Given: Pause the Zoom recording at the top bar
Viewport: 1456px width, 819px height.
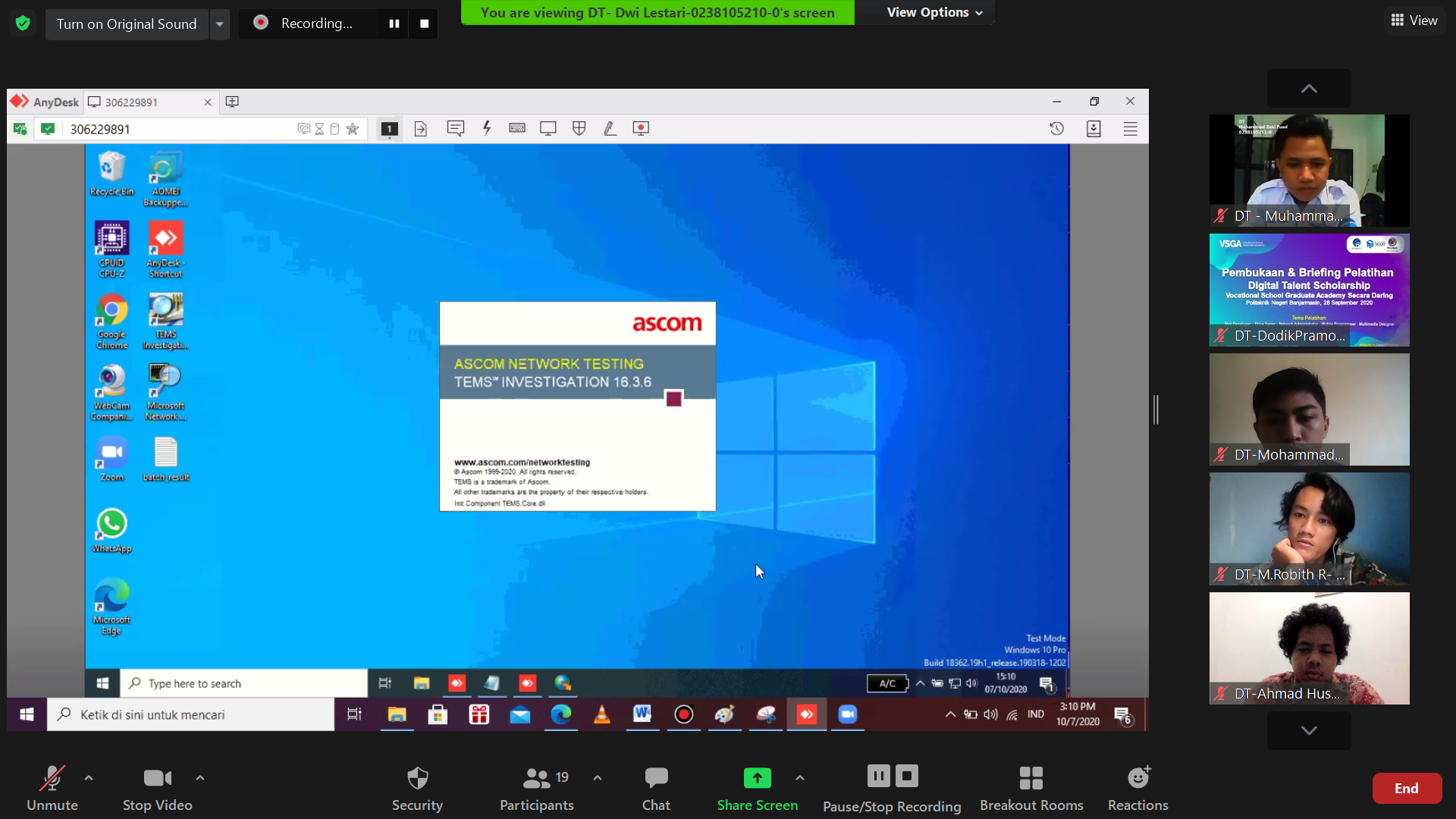Looking at the screenshot, I should 394,24.
